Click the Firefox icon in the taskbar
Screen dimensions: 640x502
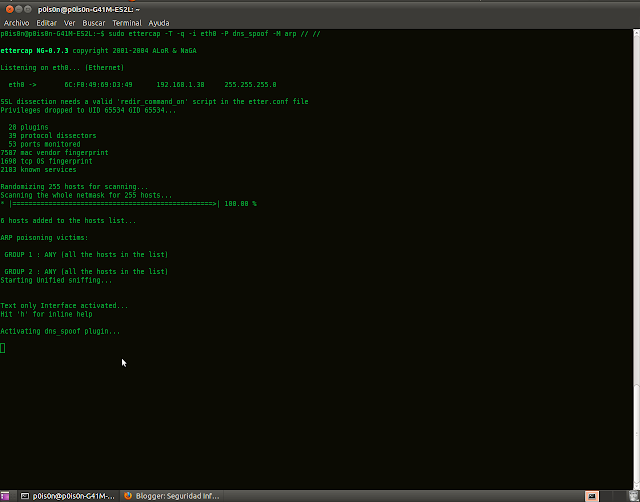tap(128, 496)
